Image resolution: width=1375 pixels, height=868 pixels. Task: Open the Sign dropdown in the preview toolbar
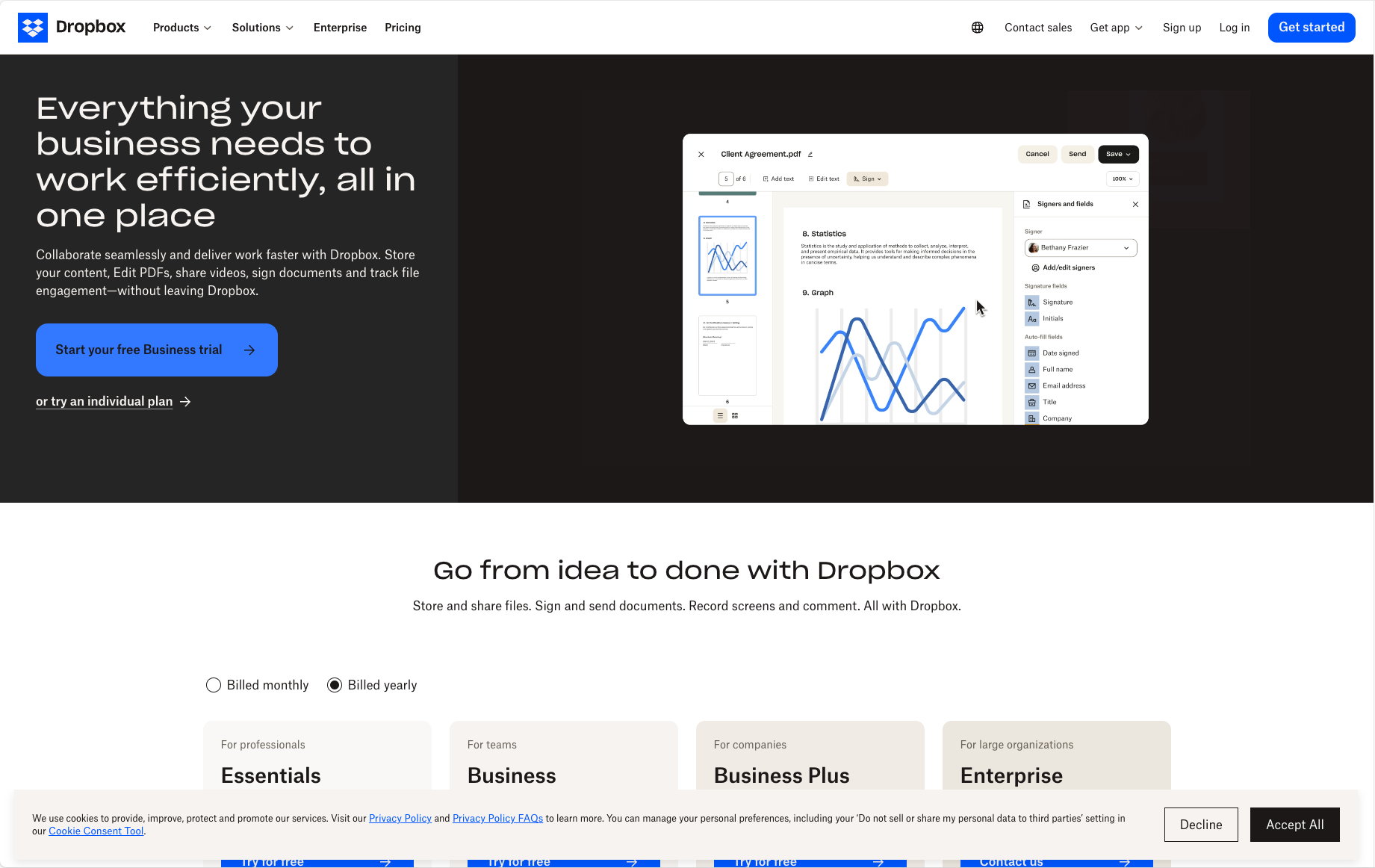click(868, 179)
